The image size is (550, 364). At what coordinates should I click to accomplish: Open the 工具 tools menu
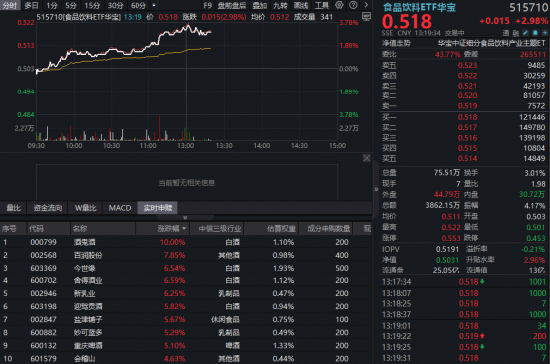pos(322,5)
